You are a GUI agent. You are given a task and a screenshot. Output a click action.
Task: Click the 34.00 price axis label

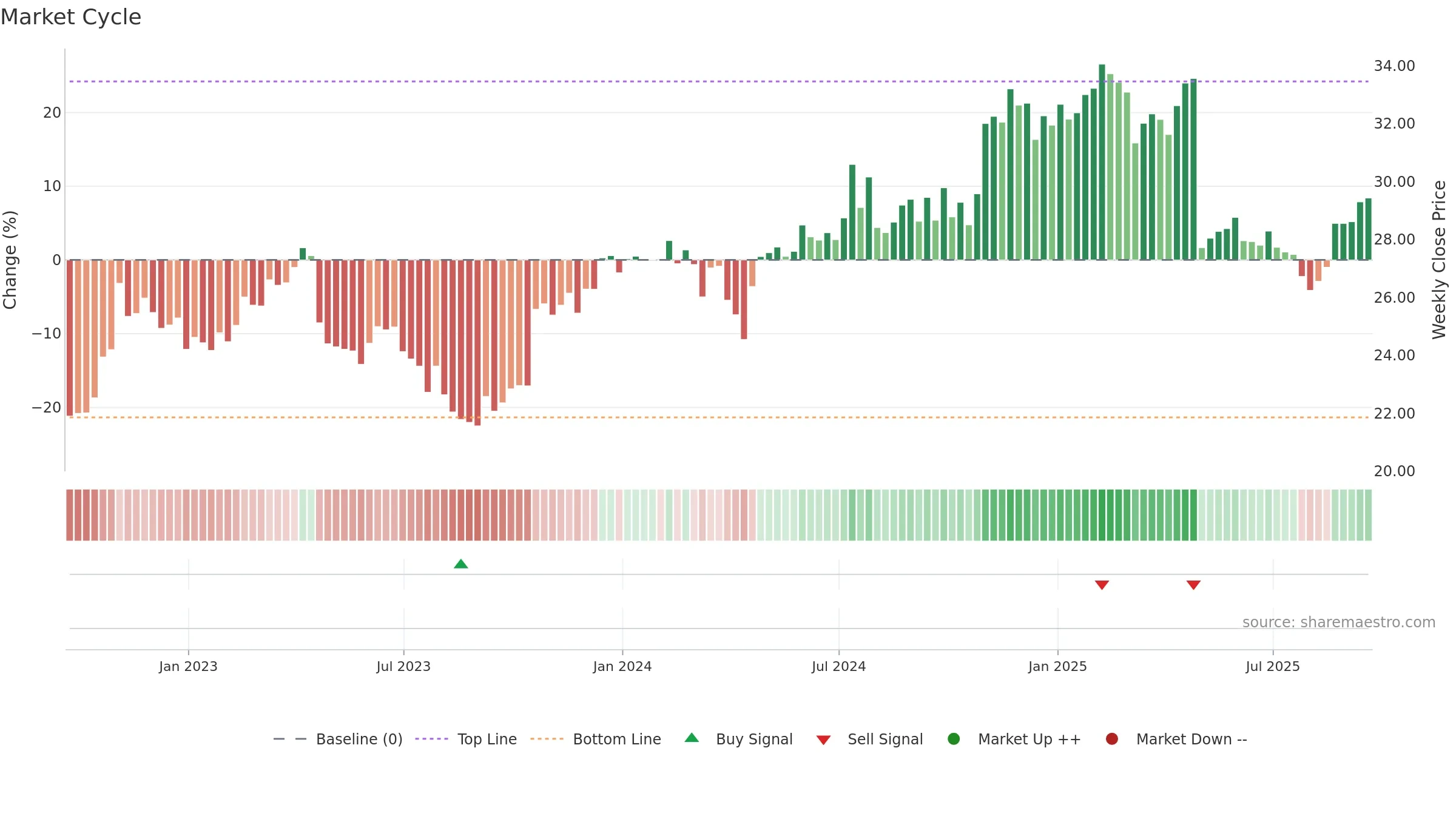point(1394,66)
